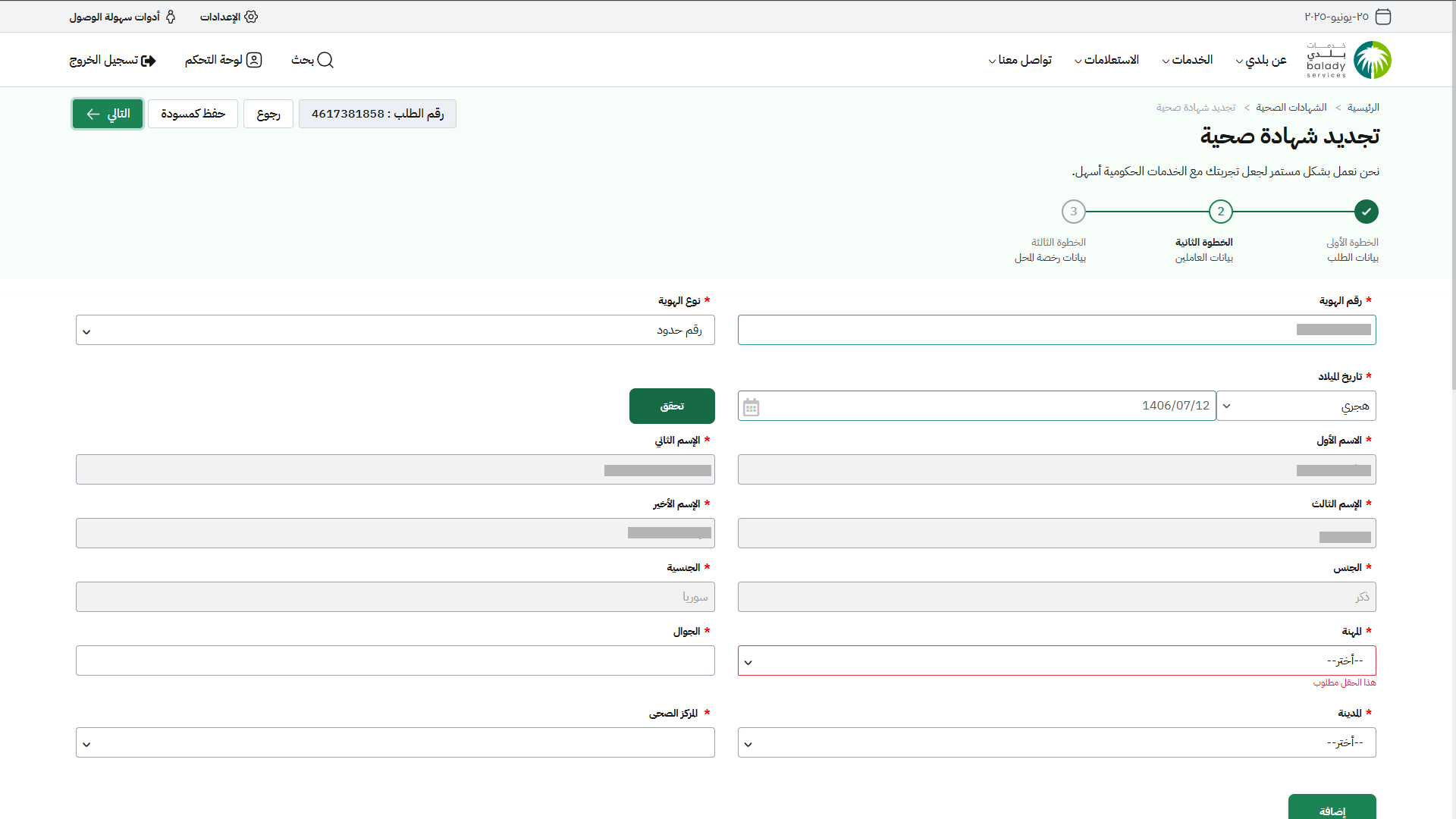Image resolution: width=1456 pixels, height=819 pixels.
Task: Click the calendar icon in birth date field
Action: (x=751, y=407)
